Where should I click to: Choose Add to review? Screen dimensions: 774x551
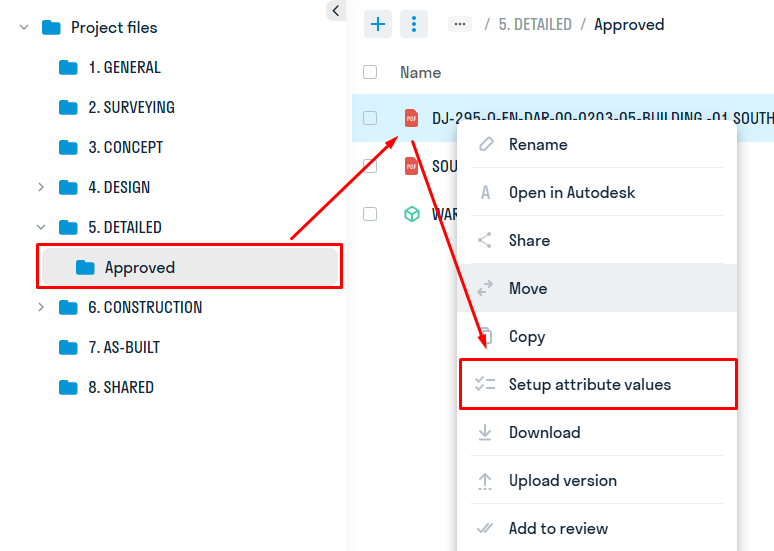[x=597, y=528]
